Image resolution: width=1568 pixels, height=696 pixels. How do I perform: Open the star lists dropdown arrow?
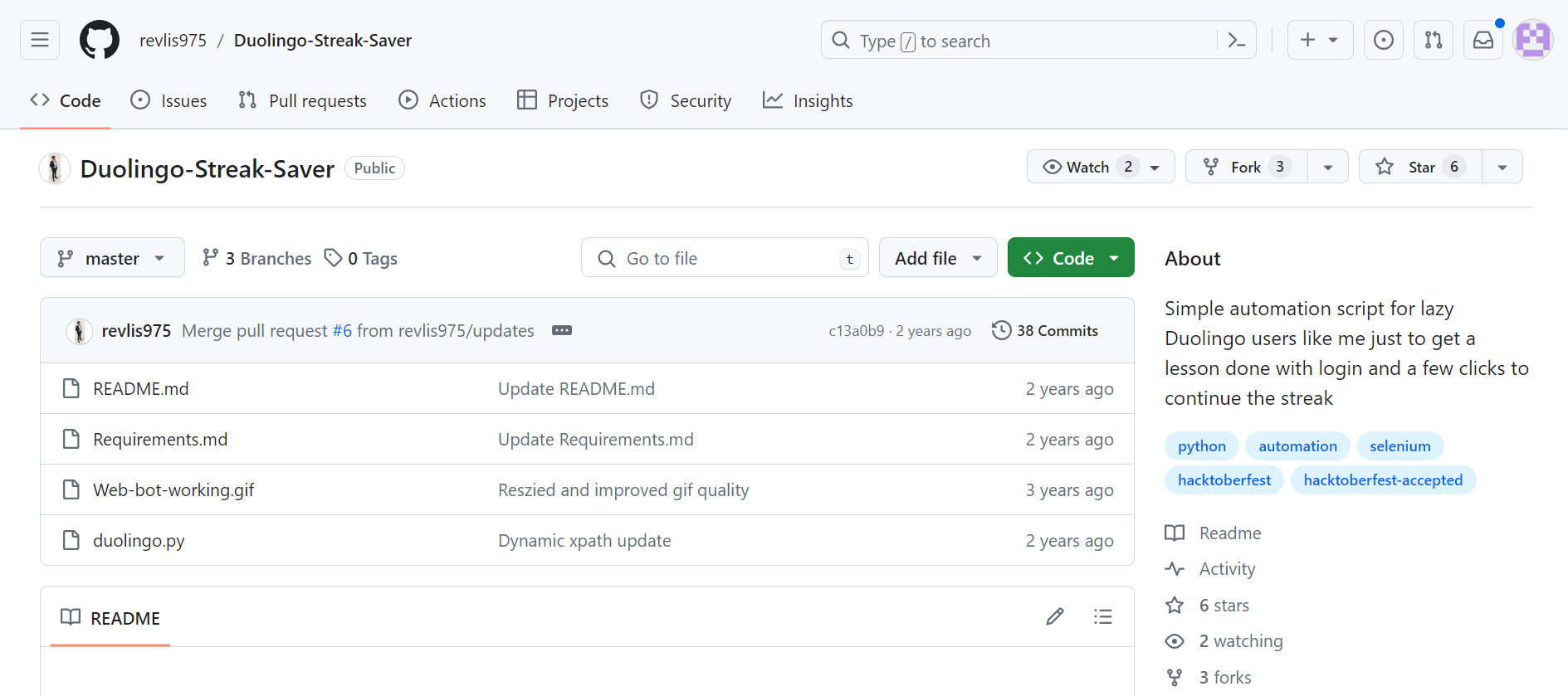(x=1502, y=167)
